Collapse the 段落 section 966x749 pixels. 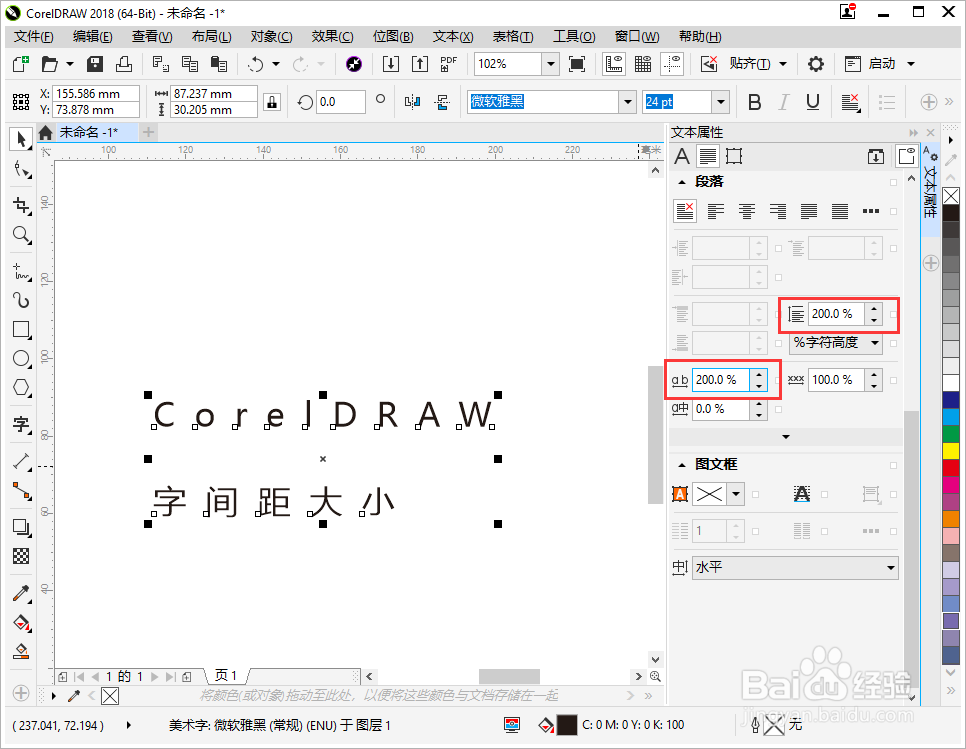click(x=682, y=182)
